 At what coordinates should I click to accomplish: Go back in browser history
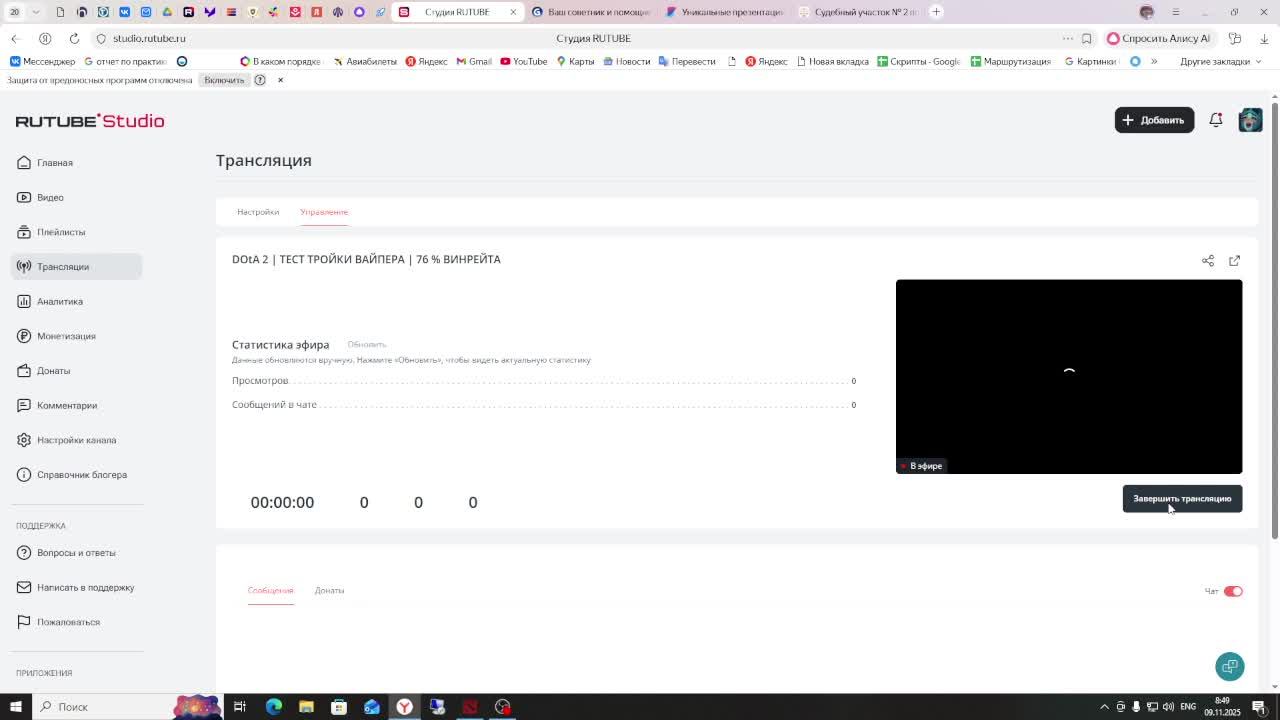(15, 38)
